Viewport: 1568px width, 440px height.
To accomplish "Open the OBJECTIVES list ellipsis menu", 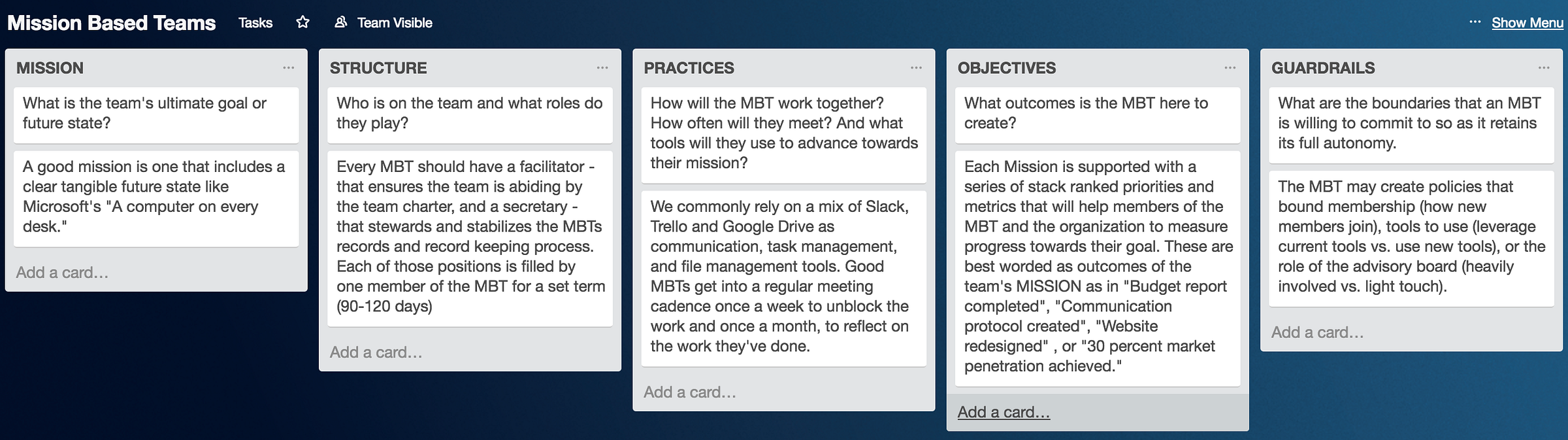I will [1230, 68].
